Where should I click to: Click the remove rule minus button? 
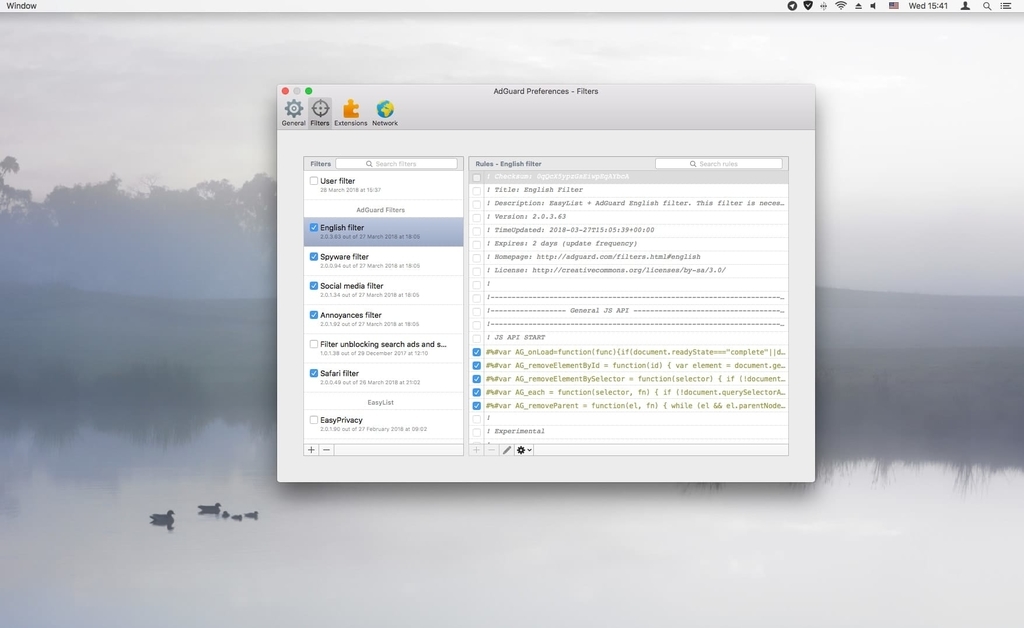(492, 450)
